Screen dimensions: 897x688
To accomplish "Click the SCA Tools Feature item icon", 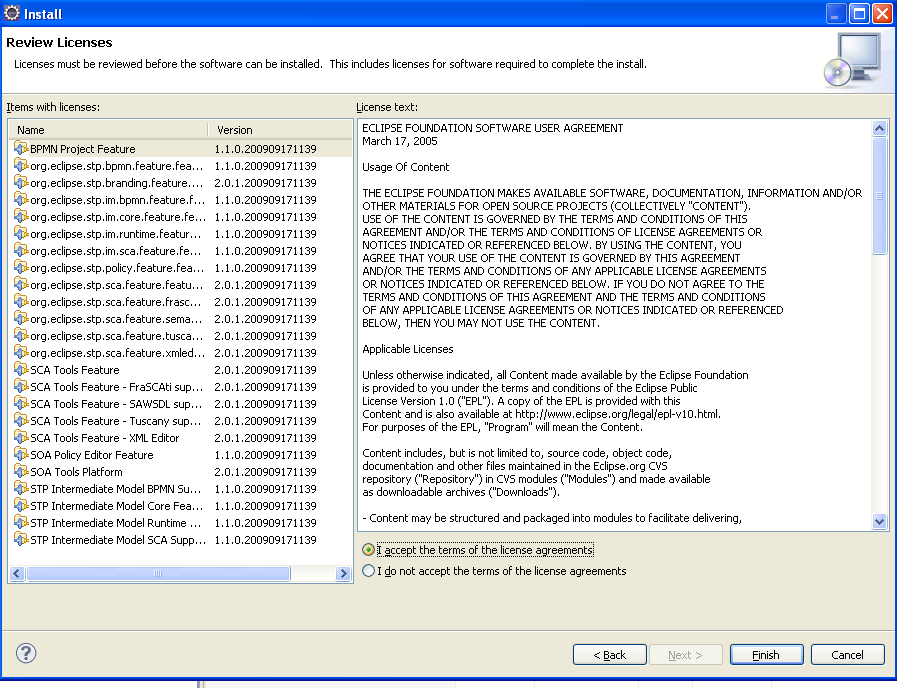I will [21, 370].
